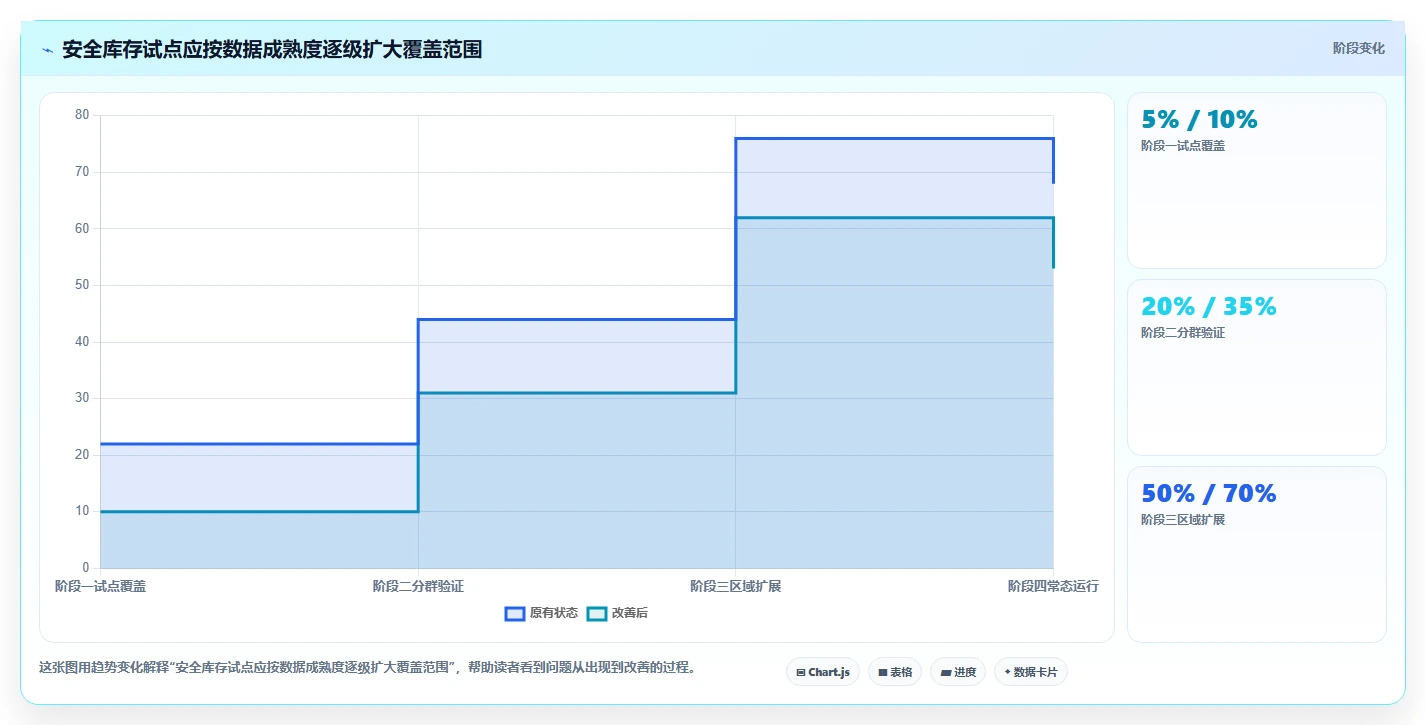
Task: Open the 5% / 10% 阶段一试点覆盖 card
Action: (x=1257, y=180)
